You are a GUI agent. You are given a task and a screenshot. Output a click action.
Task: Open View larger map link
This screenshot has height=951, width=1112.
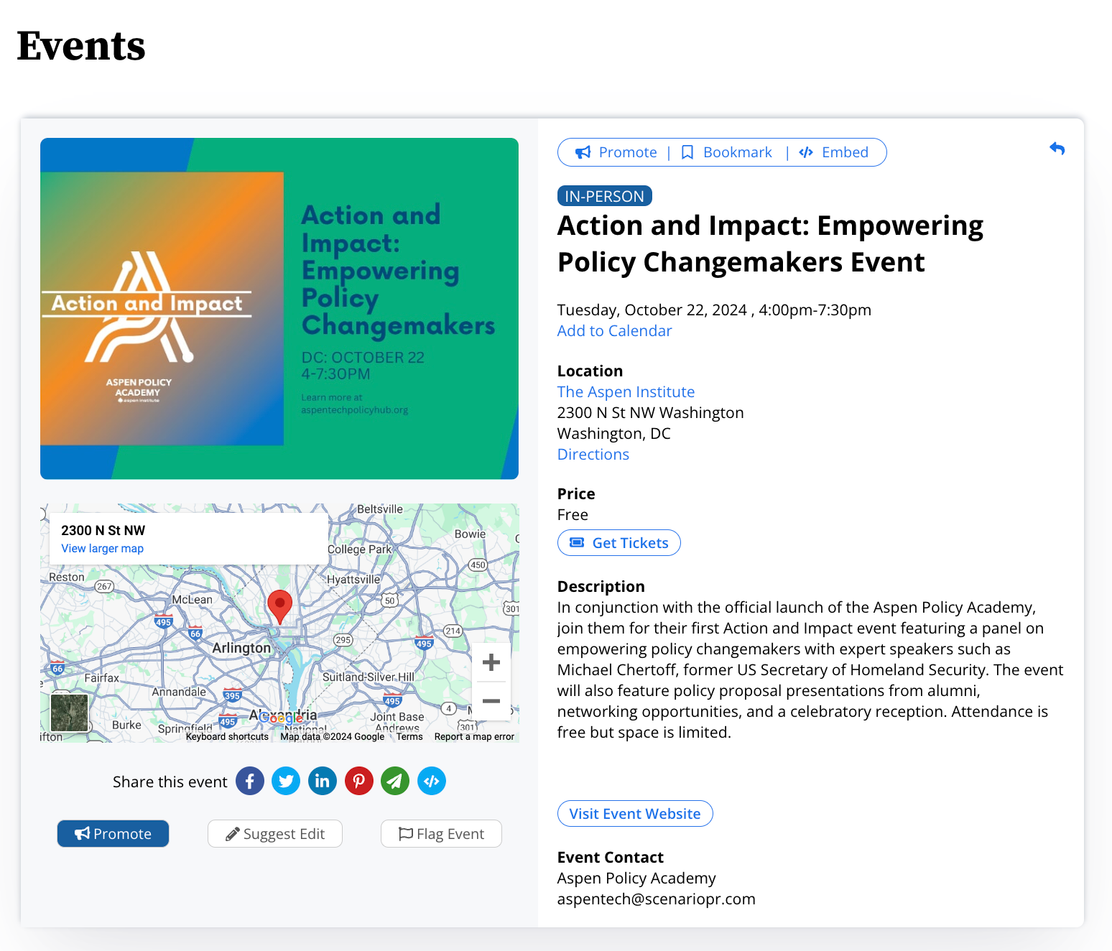point(102,548)
